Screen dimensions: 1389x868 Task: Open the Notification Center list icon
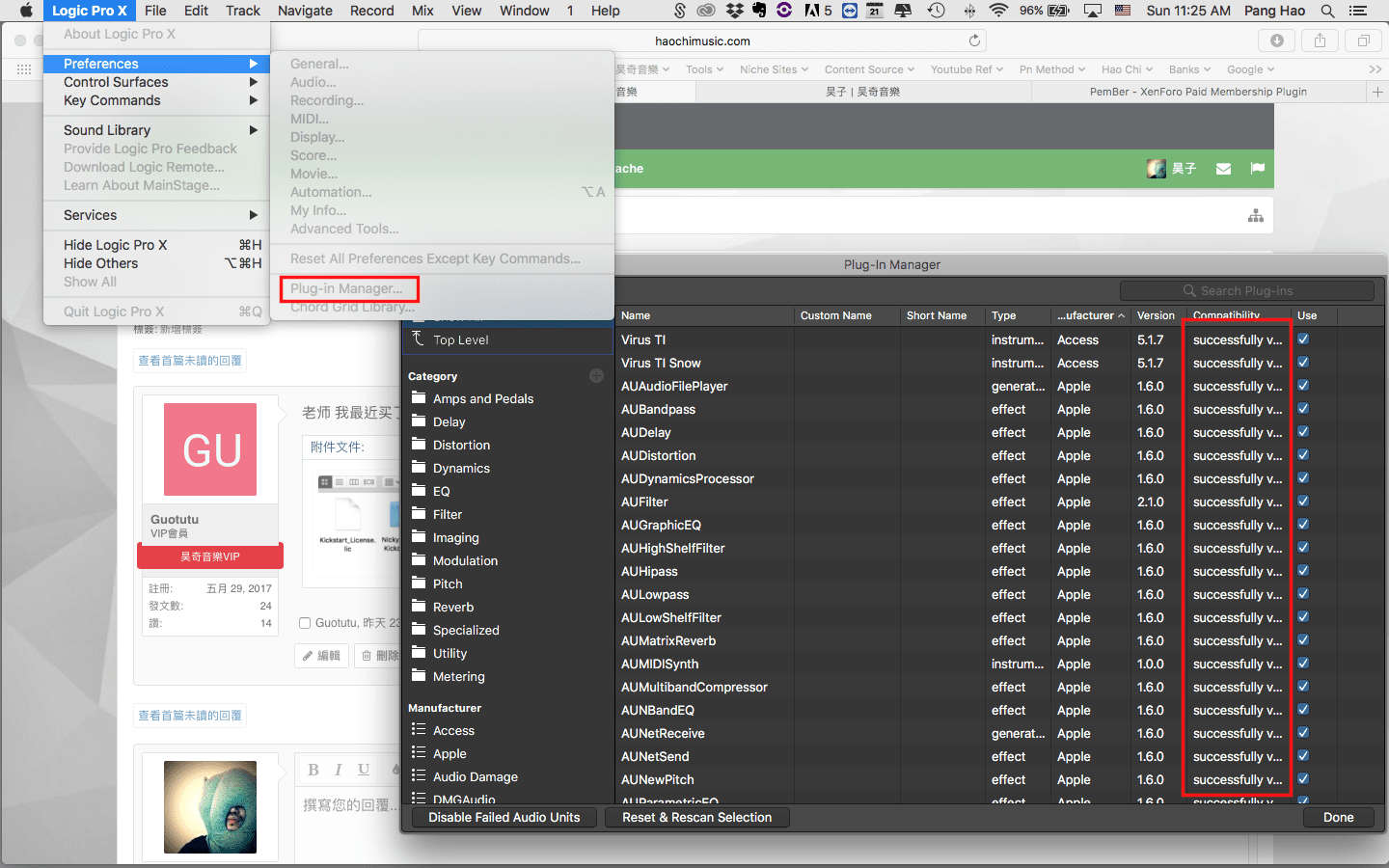[x=1358, y=11]
